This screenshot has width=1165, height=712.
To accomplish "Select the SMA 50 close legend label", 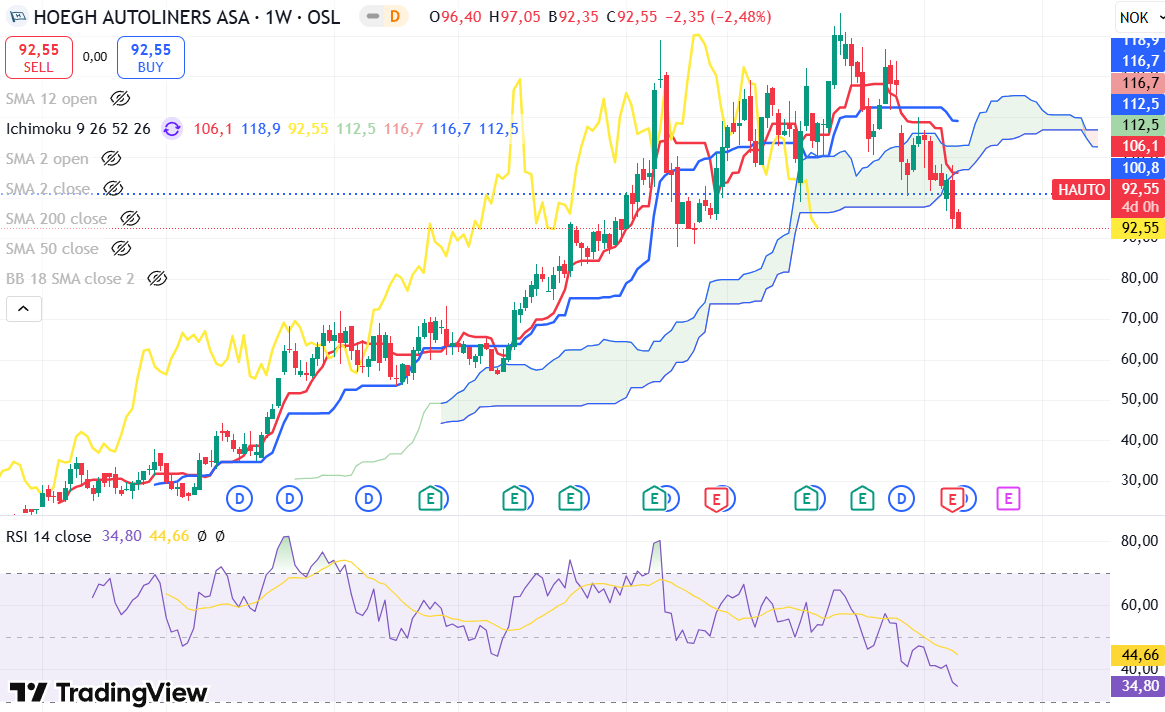I will tap(52, 248).
